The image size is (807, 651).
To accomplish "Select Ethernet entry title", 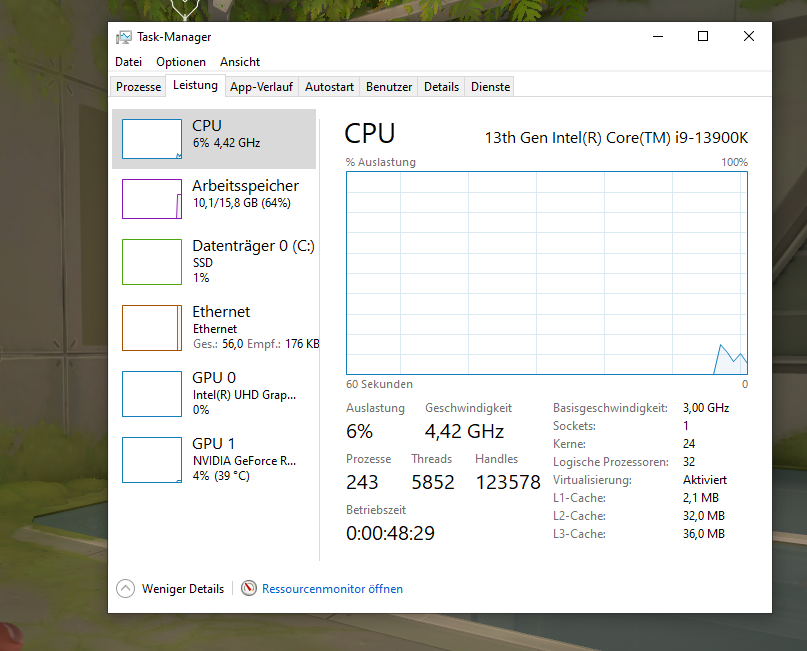I will 221,311.
